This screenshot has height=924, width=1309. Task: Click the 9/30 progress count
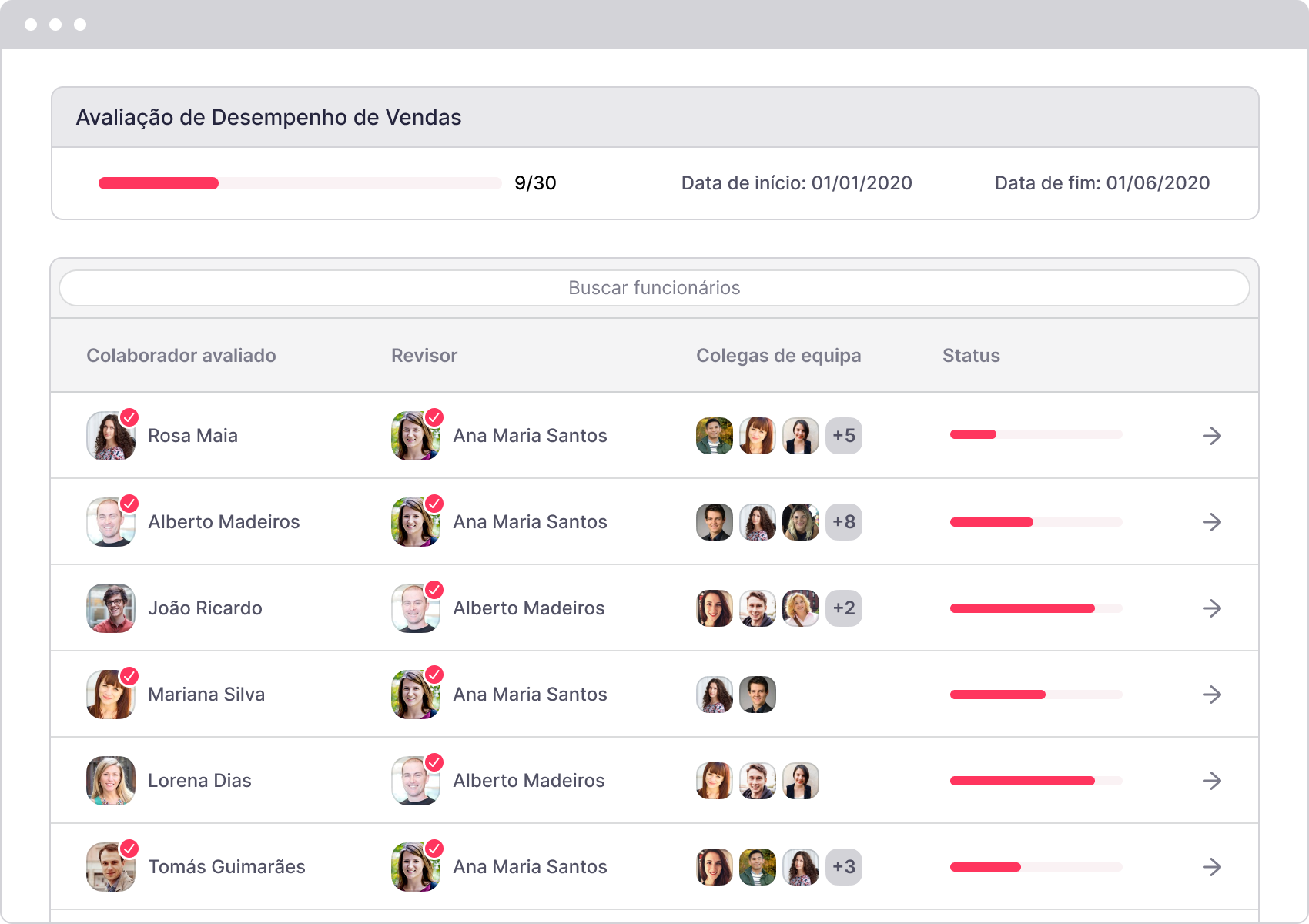(535, 183)
